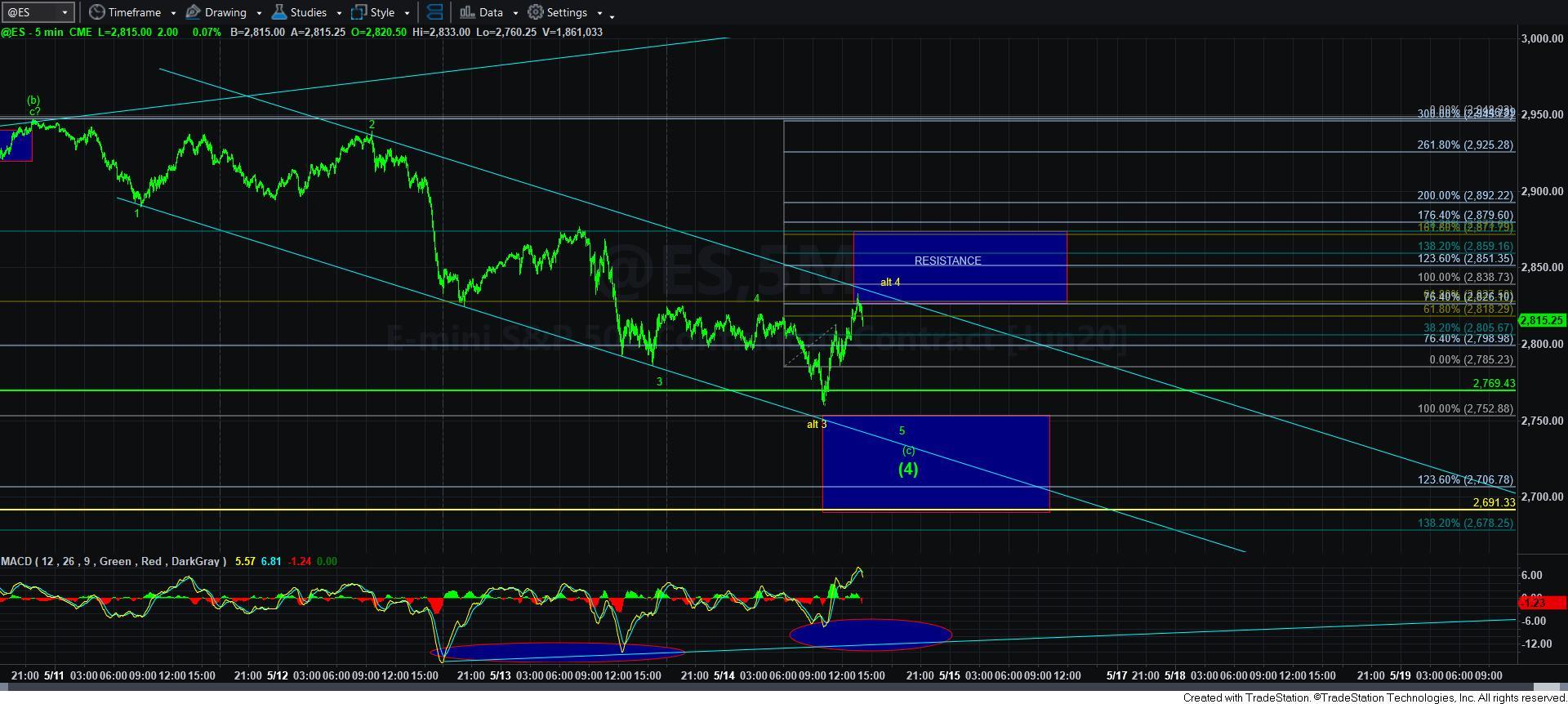1568x704 pixels.
Task: Click the Timeframe toolbar button
Action: (x=124, y=12)
